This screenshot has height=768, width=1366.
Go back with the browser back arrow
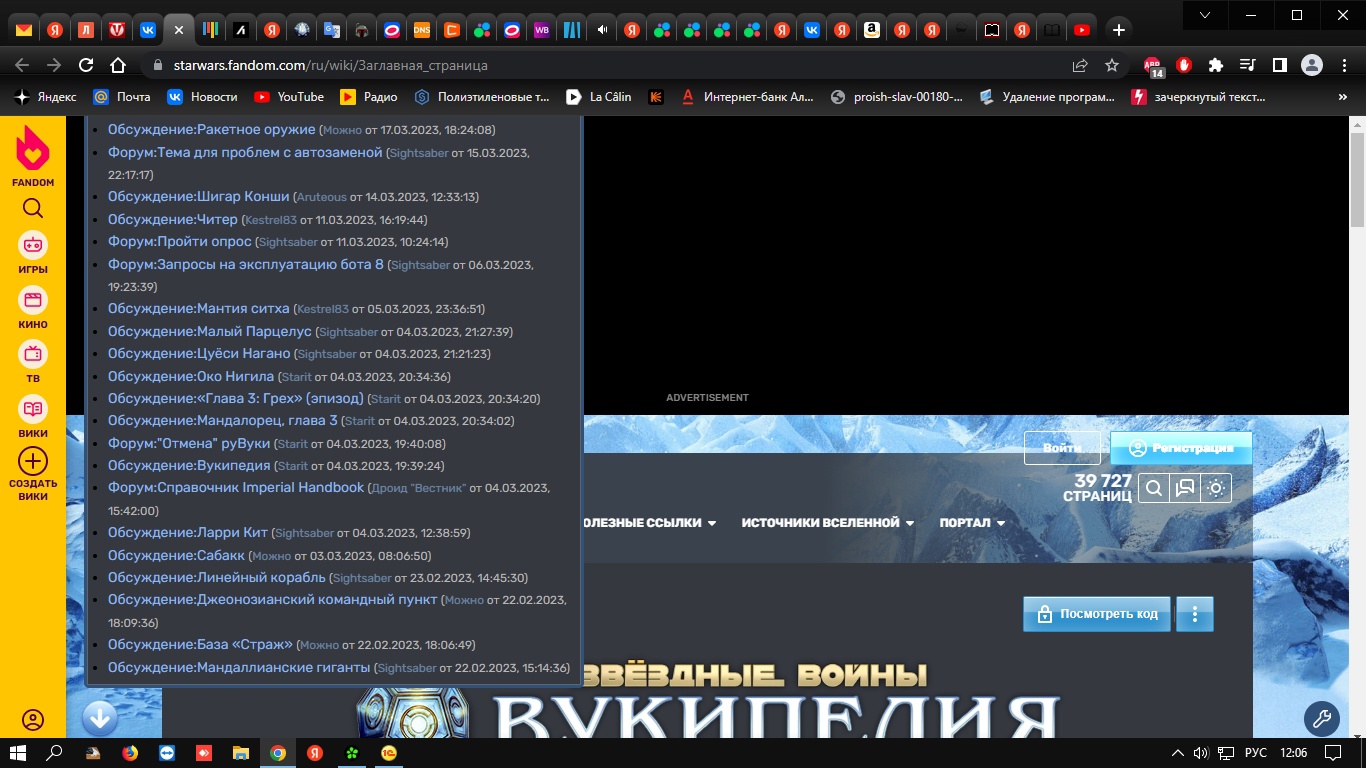click(22, 65)
